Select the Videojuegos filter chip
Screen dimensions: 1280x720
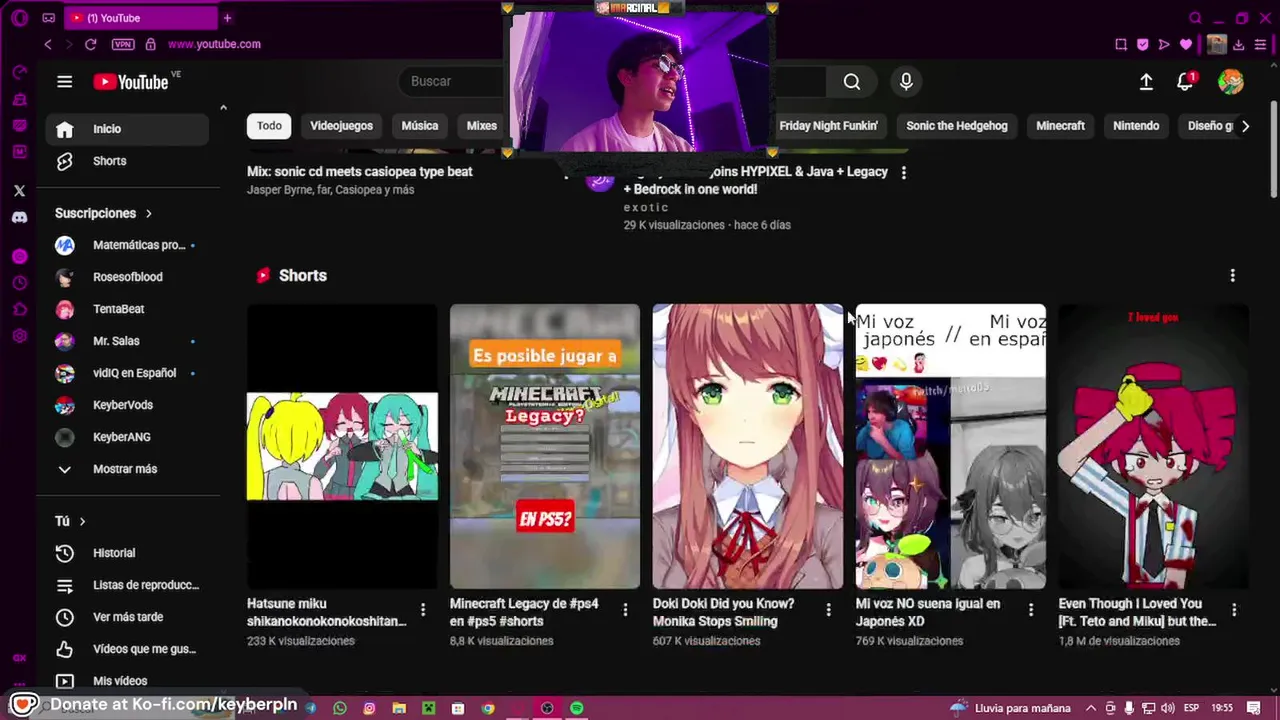click(341, 126)
